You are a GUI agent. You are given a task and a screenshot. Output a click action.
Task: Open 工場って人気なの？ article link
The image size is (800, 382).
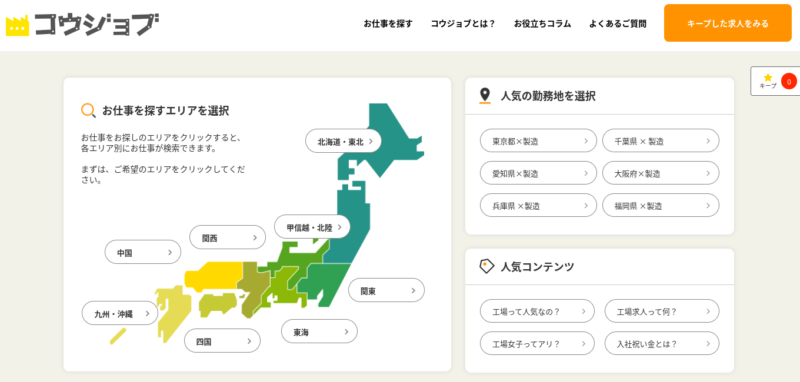pyautogui.click(x=537, y=311)
